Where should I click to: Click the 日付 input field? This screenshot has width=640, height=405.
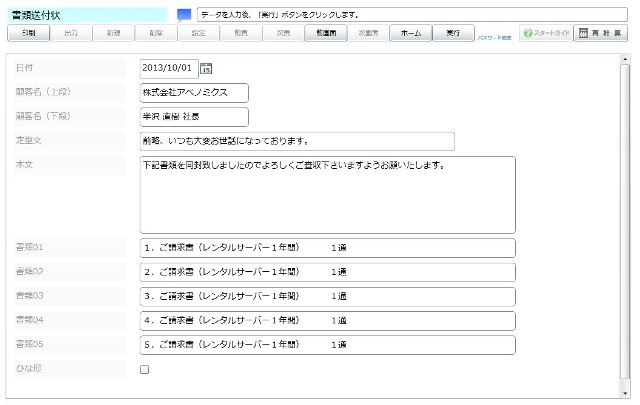point(168,68)
